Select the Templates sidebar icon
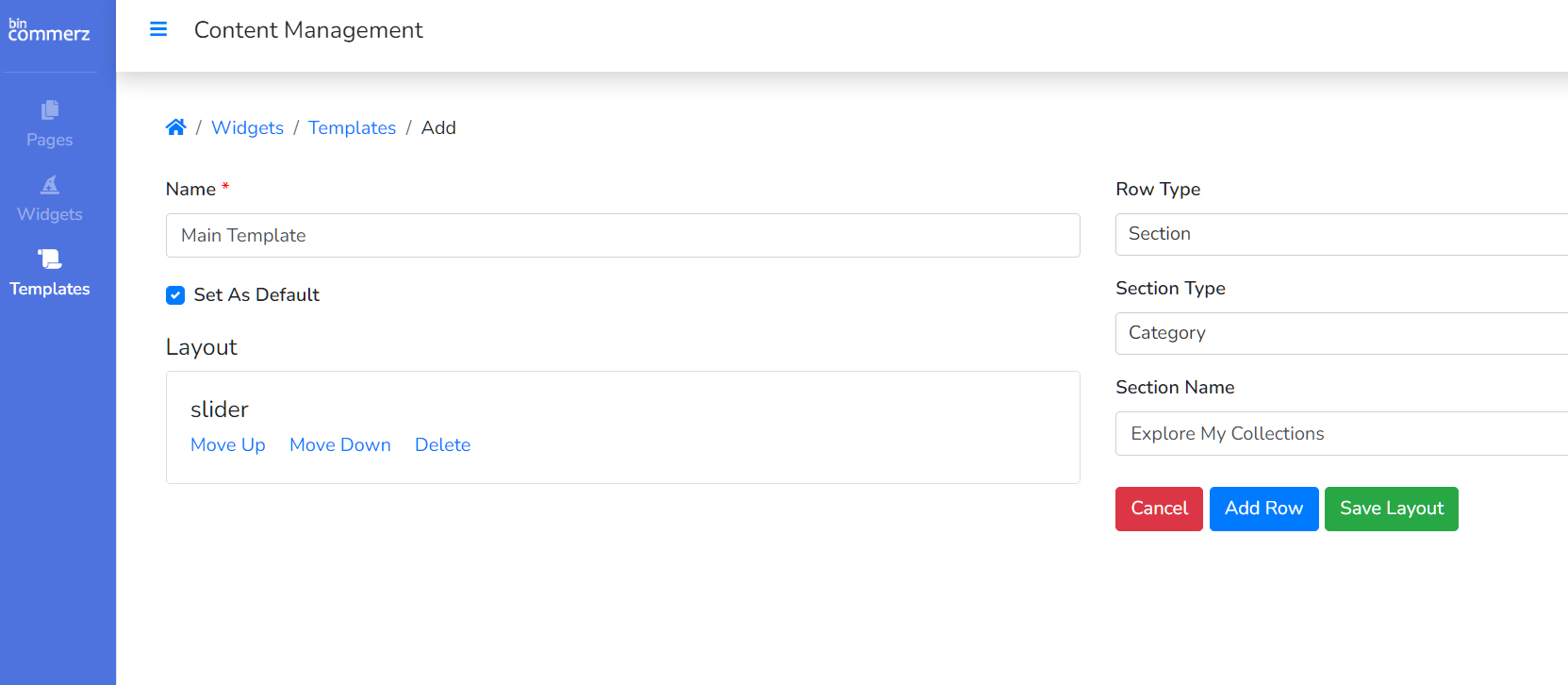This screenshot has height=685, width=1568. tap(50, 259)
